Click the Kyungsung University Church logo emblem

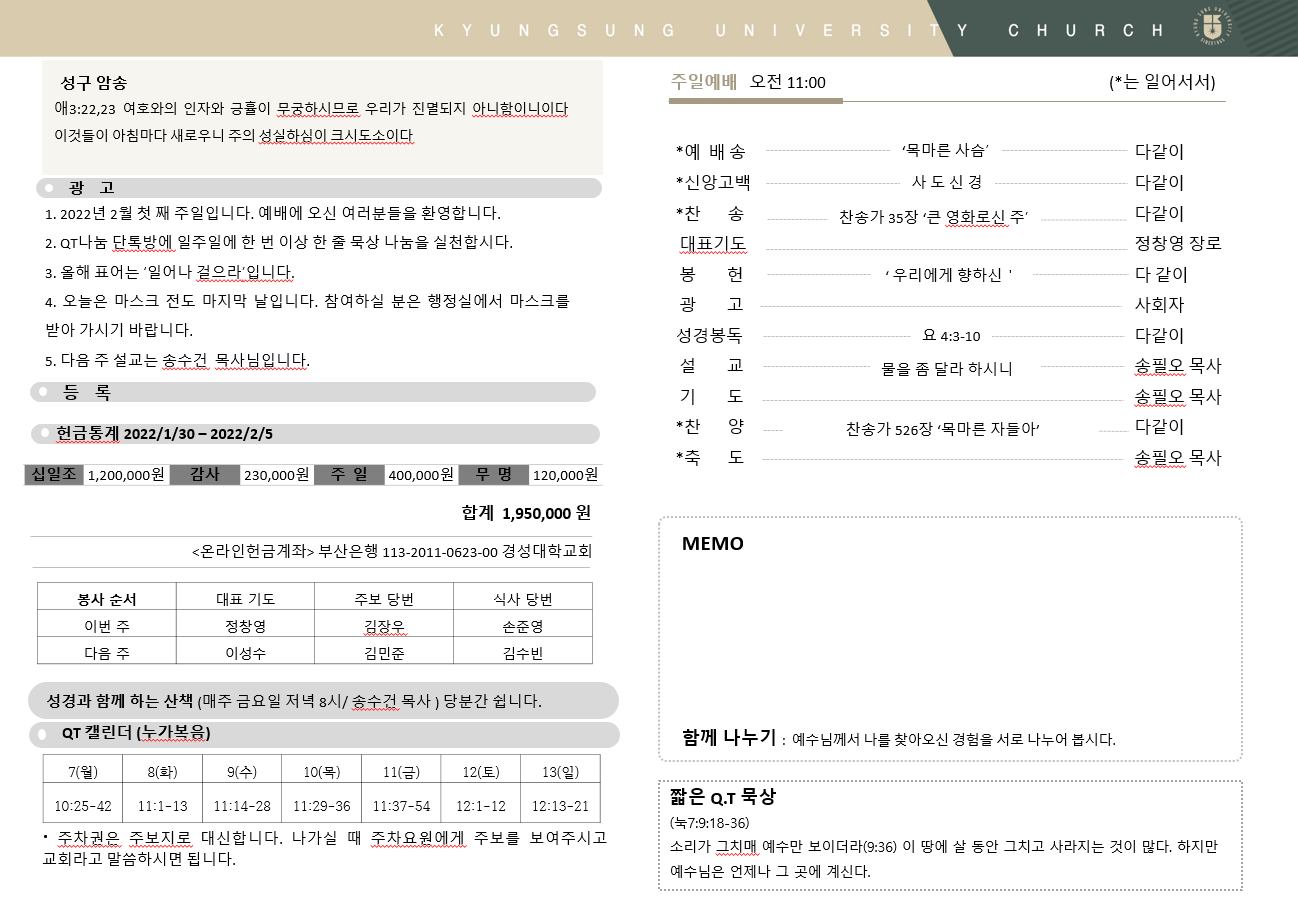click(1211, 28)
